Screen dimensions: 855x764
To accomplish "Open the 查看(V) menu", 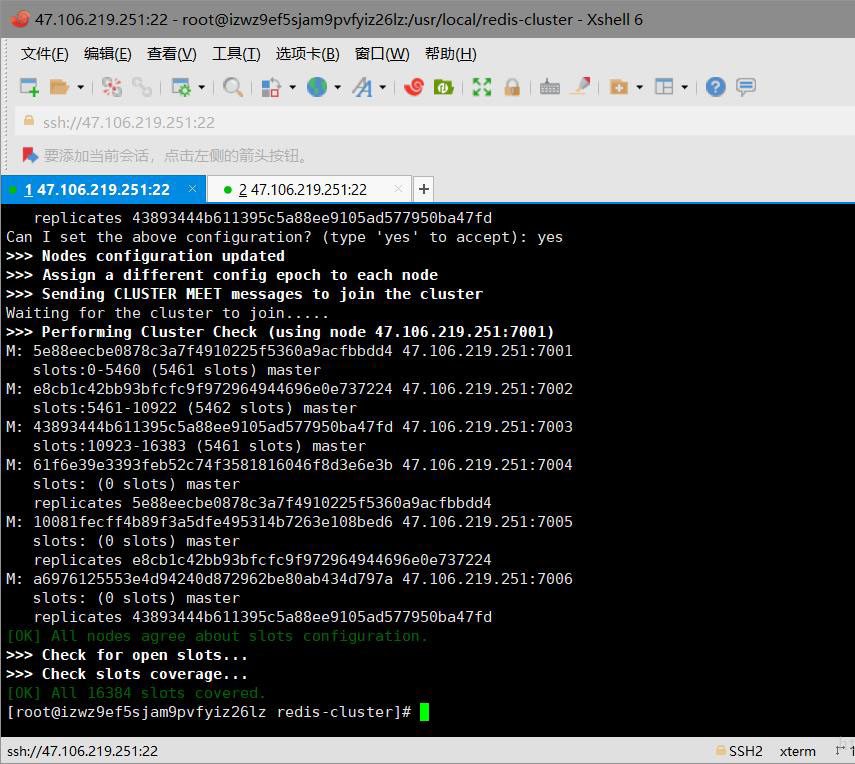I will [x=172, y=54].
